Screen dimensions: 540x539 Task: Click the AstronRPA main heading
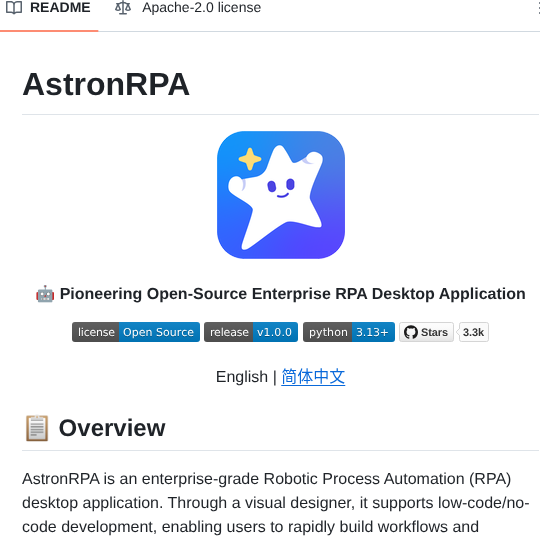point(106,84)
